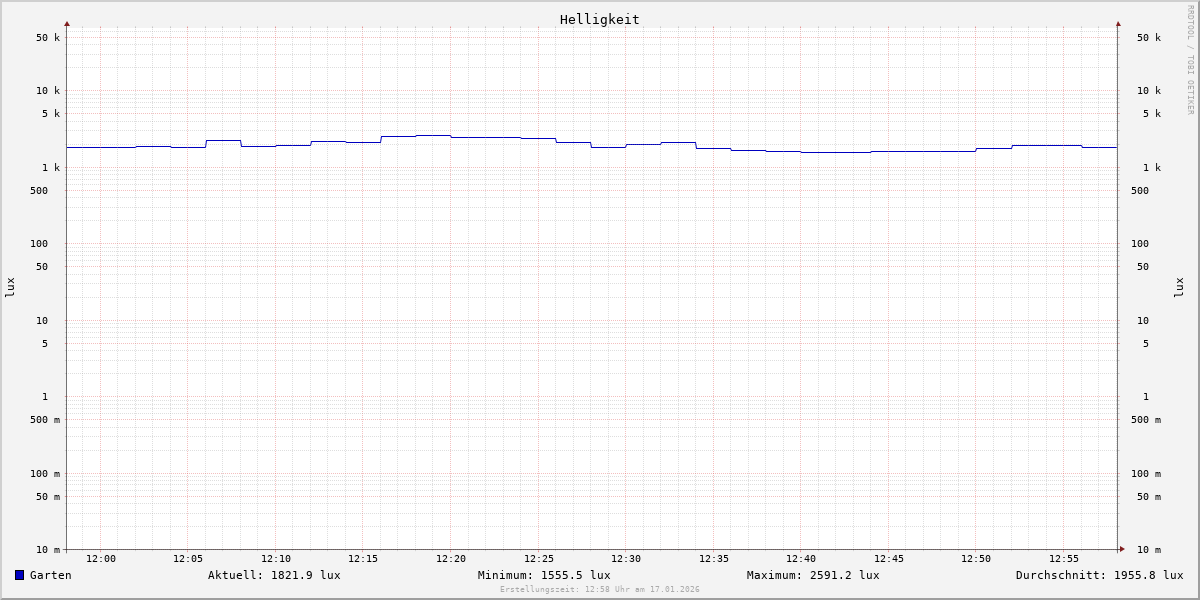Viewport: 1200px width, 600px height.
Task: Click the left-side lux axis label
Action: tap(10, 287)
